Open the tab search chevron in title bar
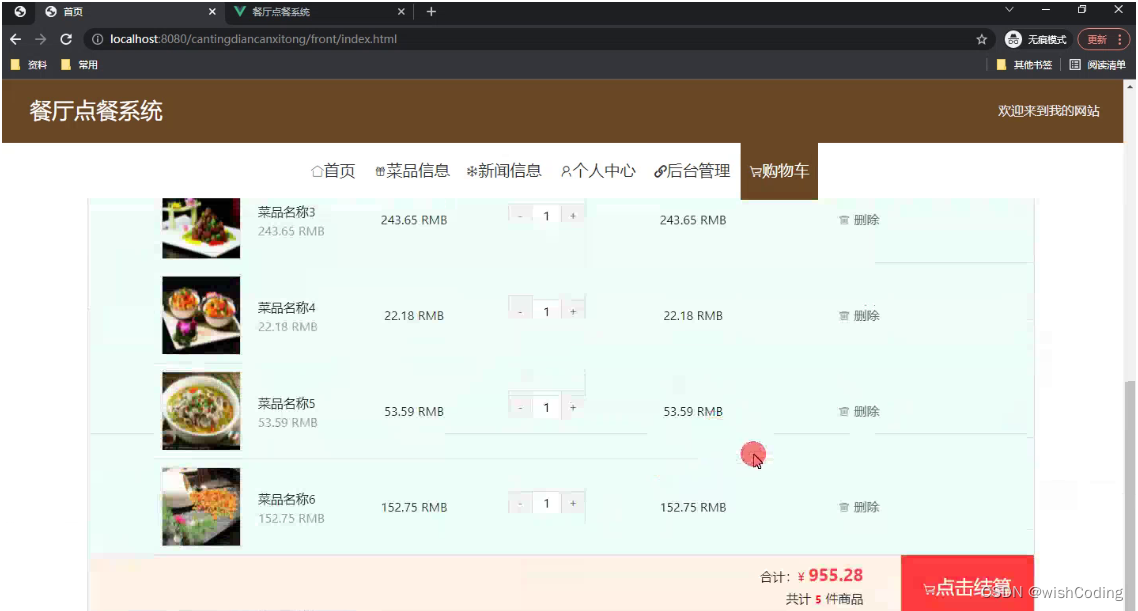Viewport: 1138px width, 611px height. [1008, 11]
